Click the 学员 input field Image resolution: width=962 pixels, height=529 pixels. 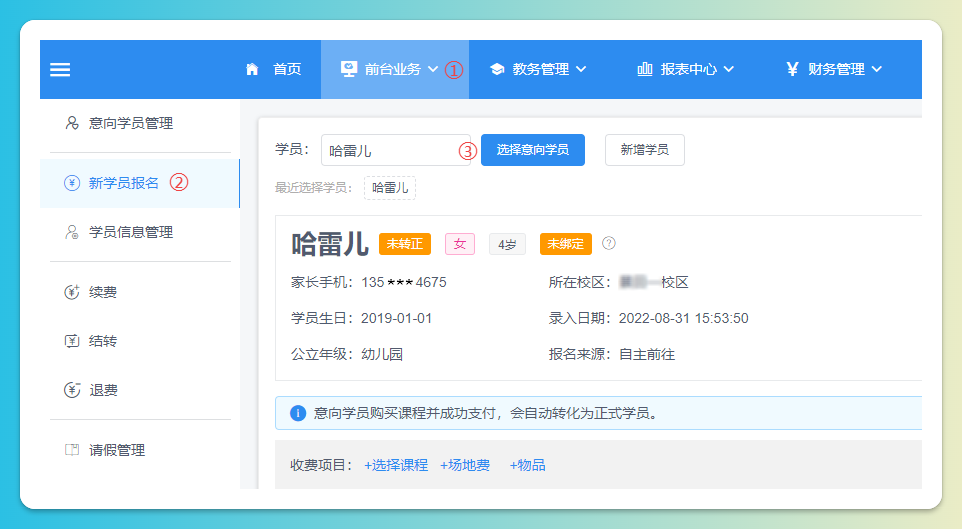click(396, 150)
